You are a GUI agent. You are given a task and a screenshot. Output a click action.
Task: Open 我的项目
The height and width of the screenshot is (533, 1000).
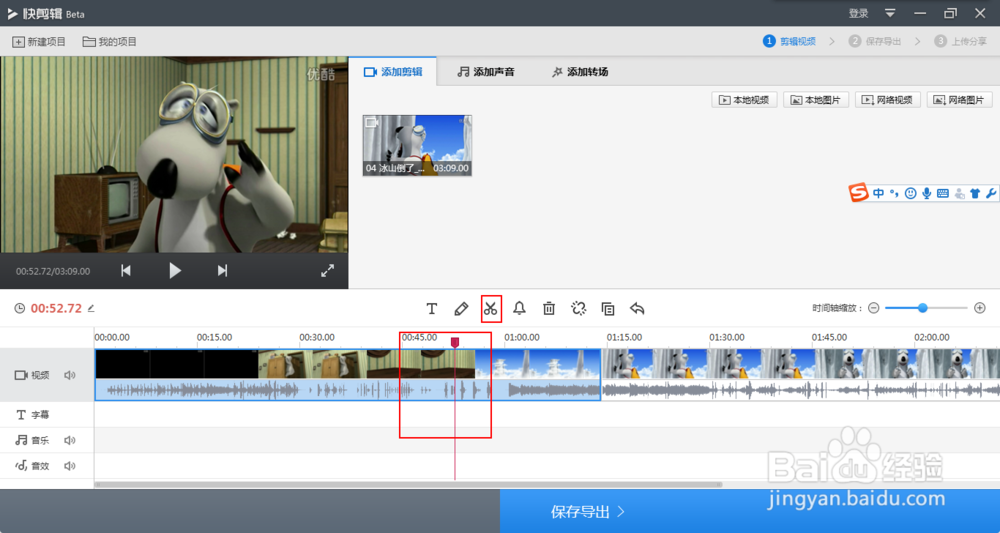(x=110, y=41)
